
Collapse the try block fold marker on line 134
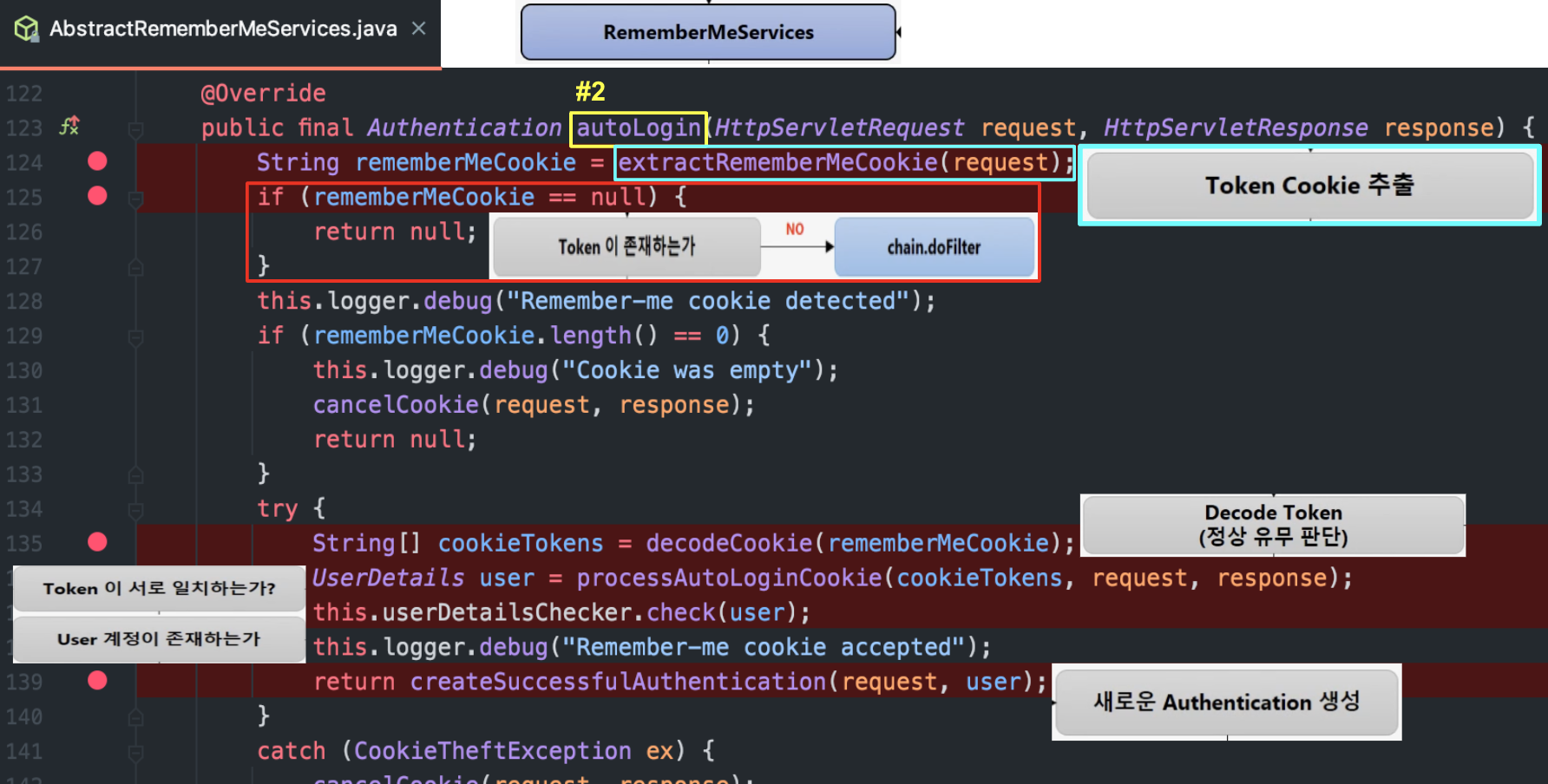[x=136, y=510]
